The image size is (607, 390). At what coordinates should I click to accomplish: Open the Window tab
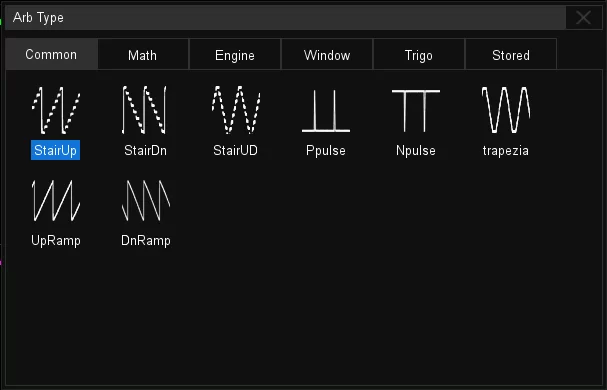[x=327, y=55]
